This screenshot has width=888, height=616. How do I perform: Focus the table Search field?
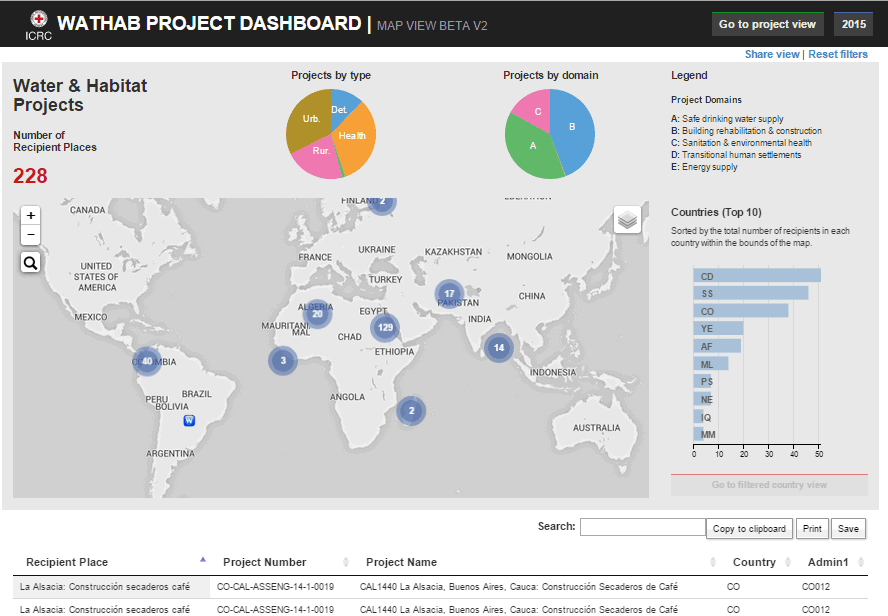click(642, 527)
